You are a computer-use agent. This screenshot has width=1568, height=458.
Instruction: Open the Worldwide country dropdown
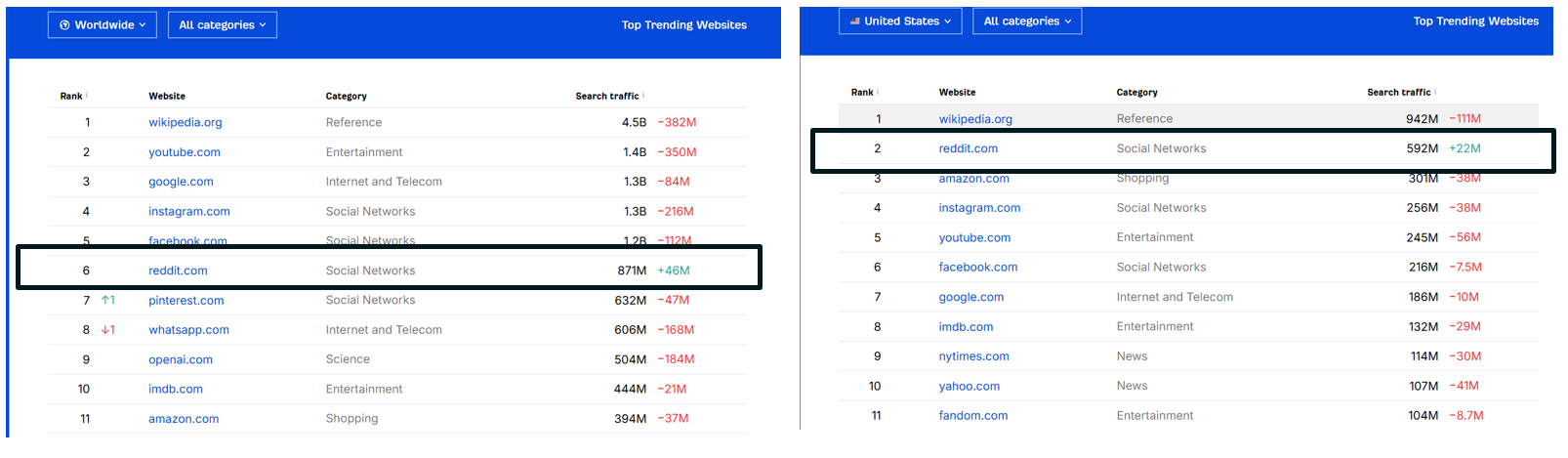coord(103,25)
